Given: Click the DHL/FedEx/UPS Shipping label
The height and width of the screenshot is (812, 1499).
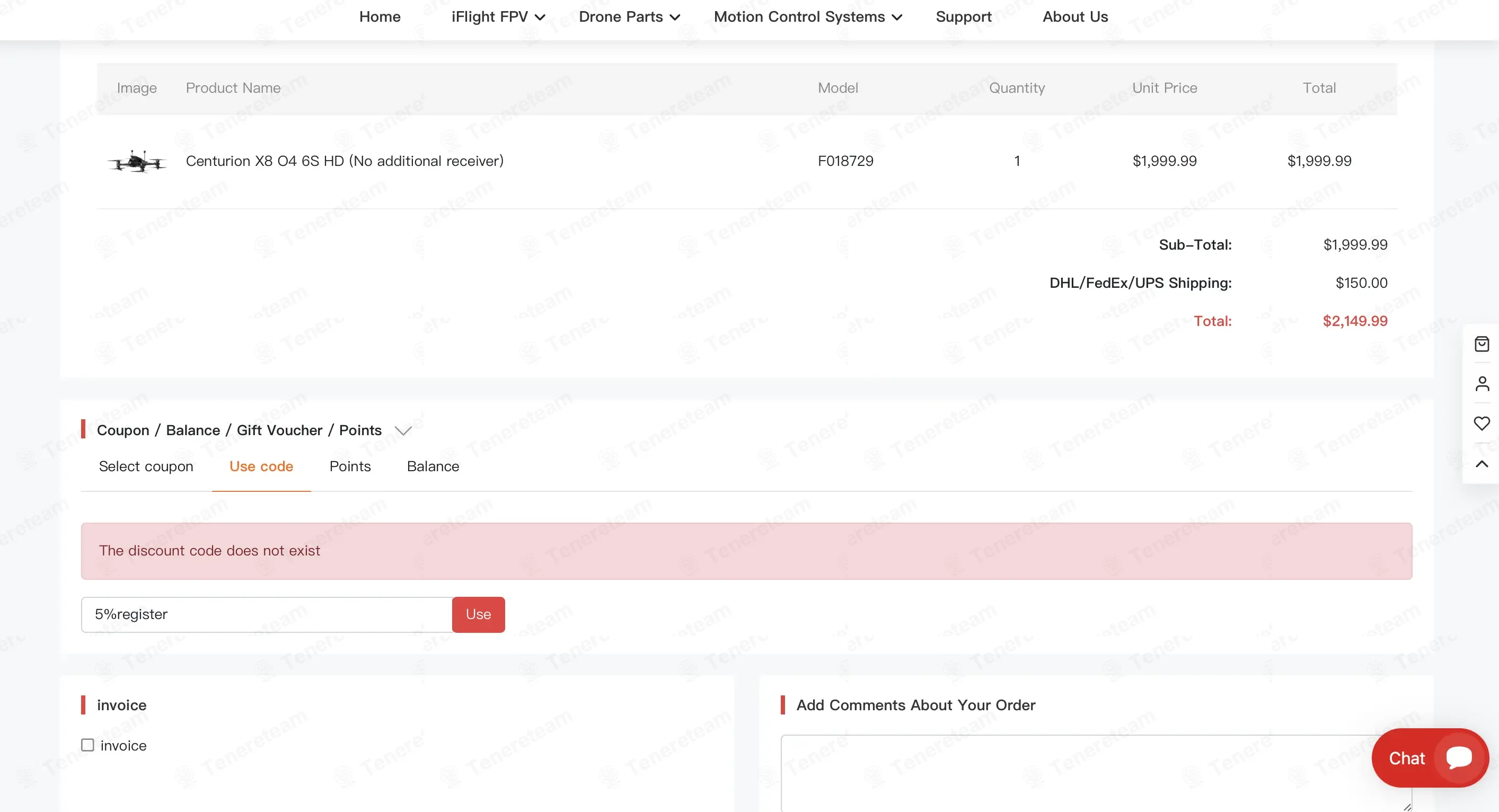Looking at the screenshot, I should [x=1140, y=283].
